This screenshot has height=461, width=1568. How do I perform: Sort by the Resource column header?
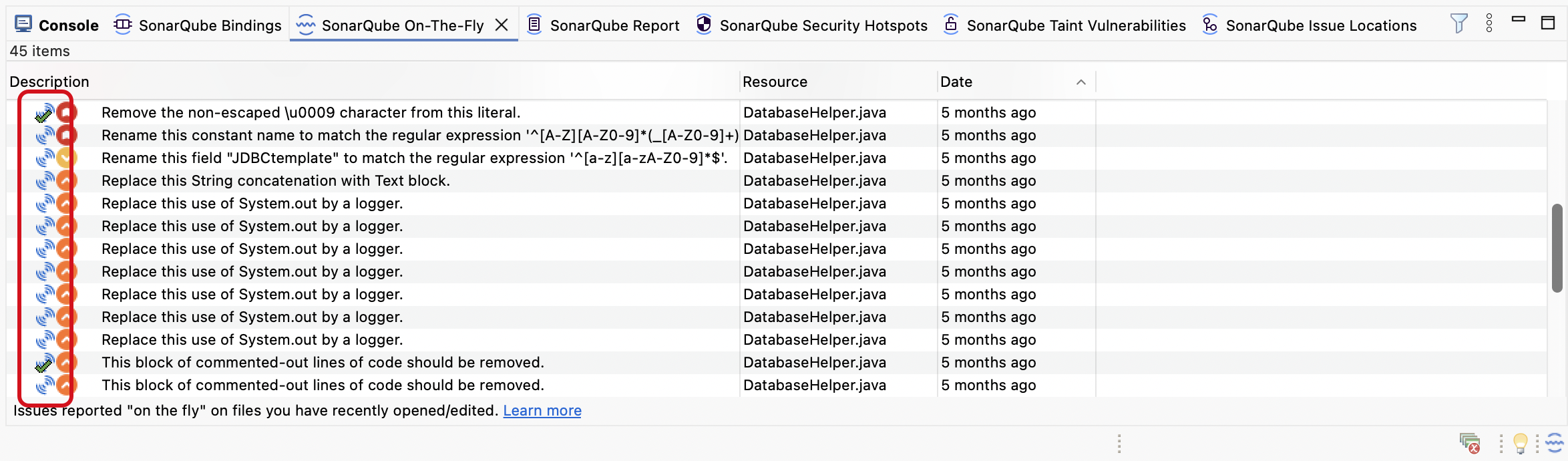point(775,82)
